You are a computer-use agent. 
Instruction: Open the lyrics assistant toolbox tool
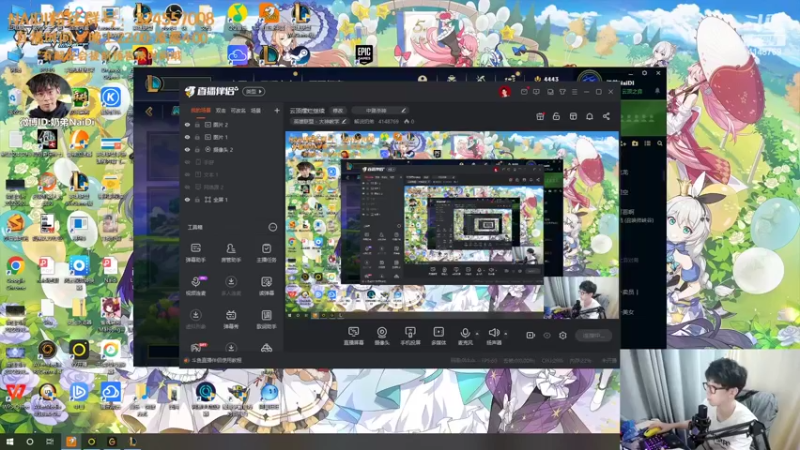266,319
